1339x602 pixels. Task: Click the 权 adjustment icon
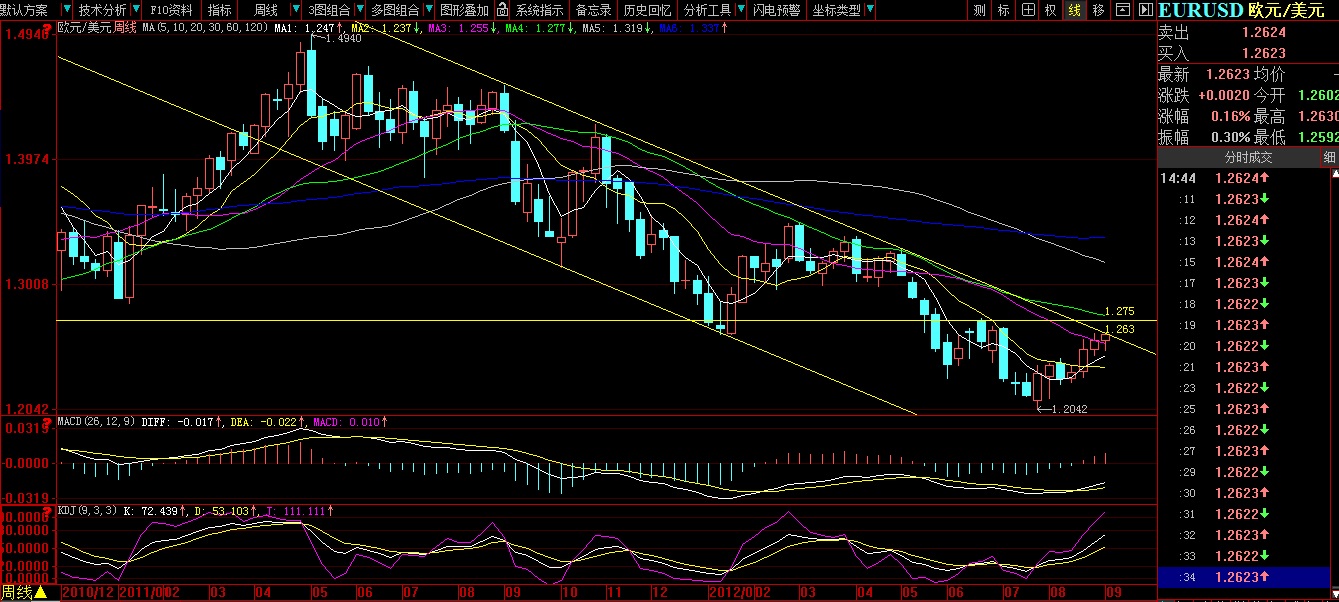pos(1051,10)
